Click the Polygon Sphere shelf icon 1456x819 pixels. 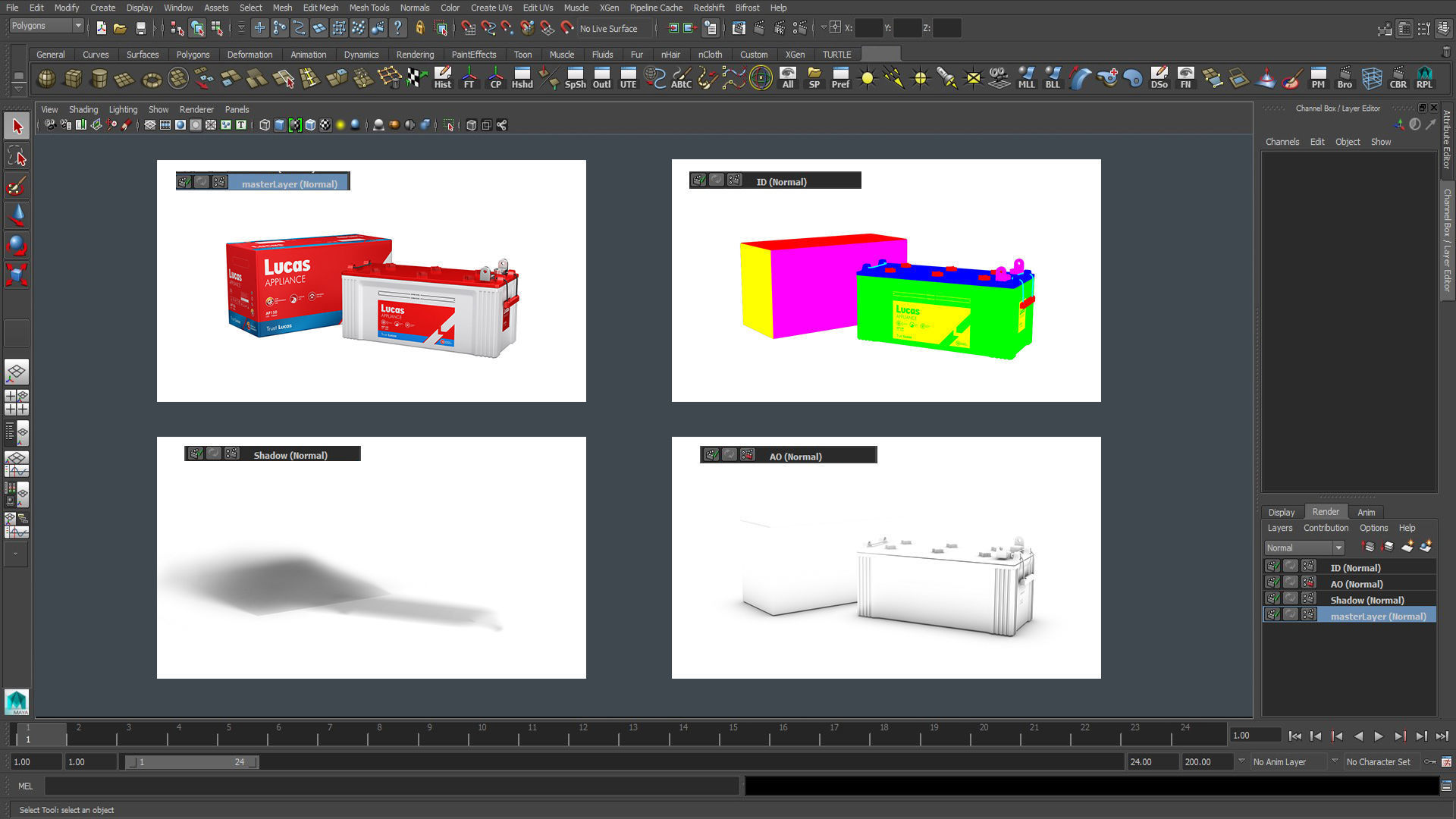point(46,78)
